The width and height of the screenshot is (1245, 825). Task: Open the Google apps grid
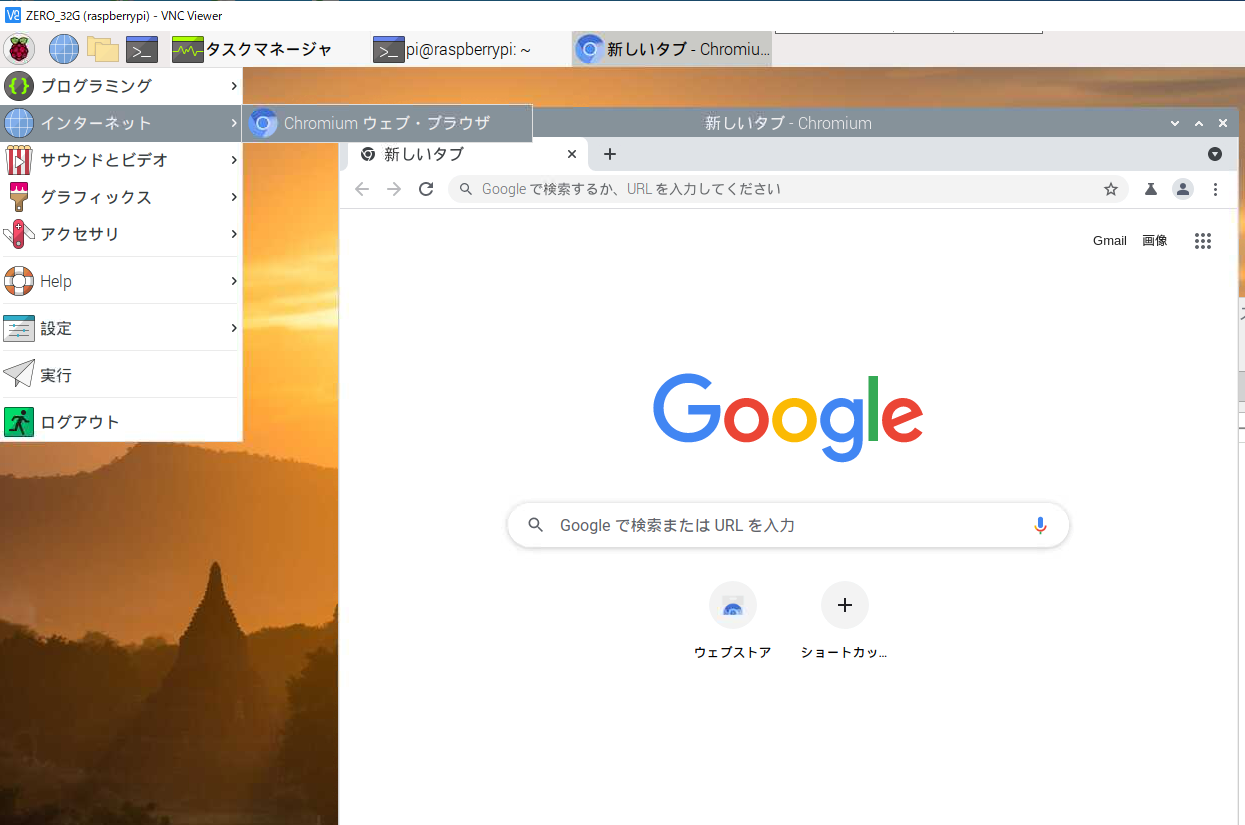pos(1203,240)
